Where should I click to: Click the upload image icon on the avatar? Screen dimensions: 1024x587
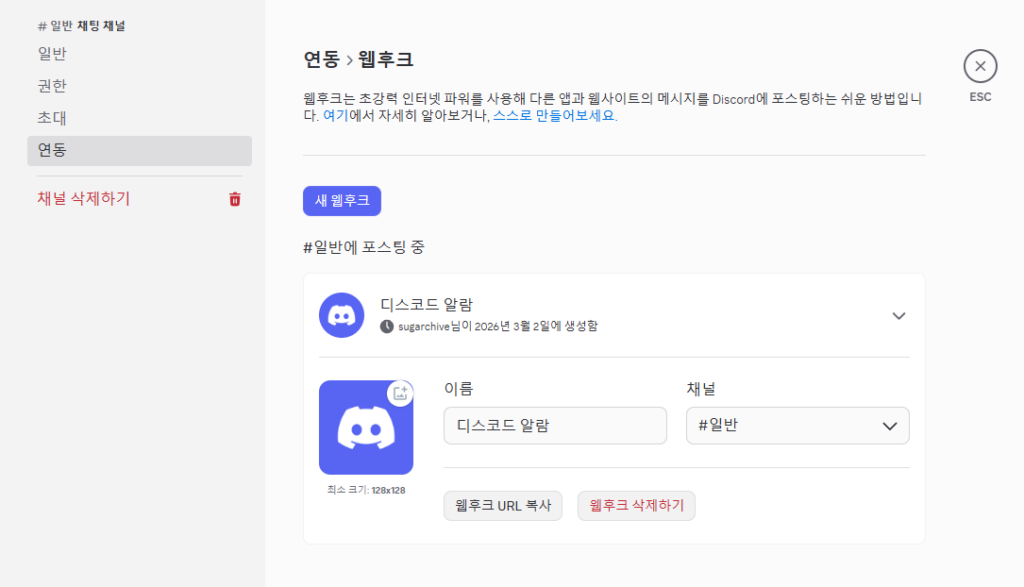coord(400,393)
